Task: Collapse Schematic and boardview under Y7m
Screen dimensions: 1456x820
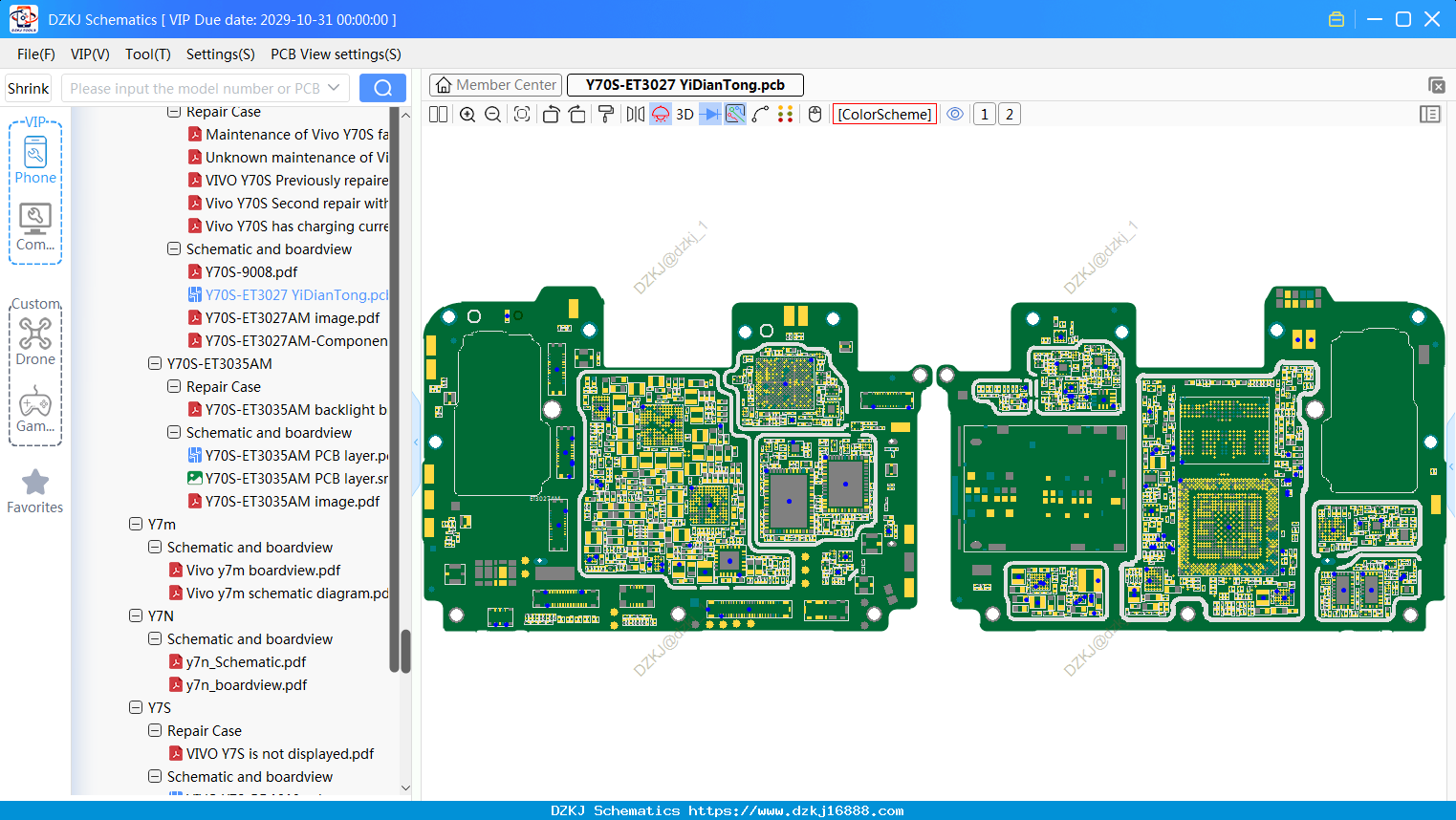Action: tap(155, 547)
